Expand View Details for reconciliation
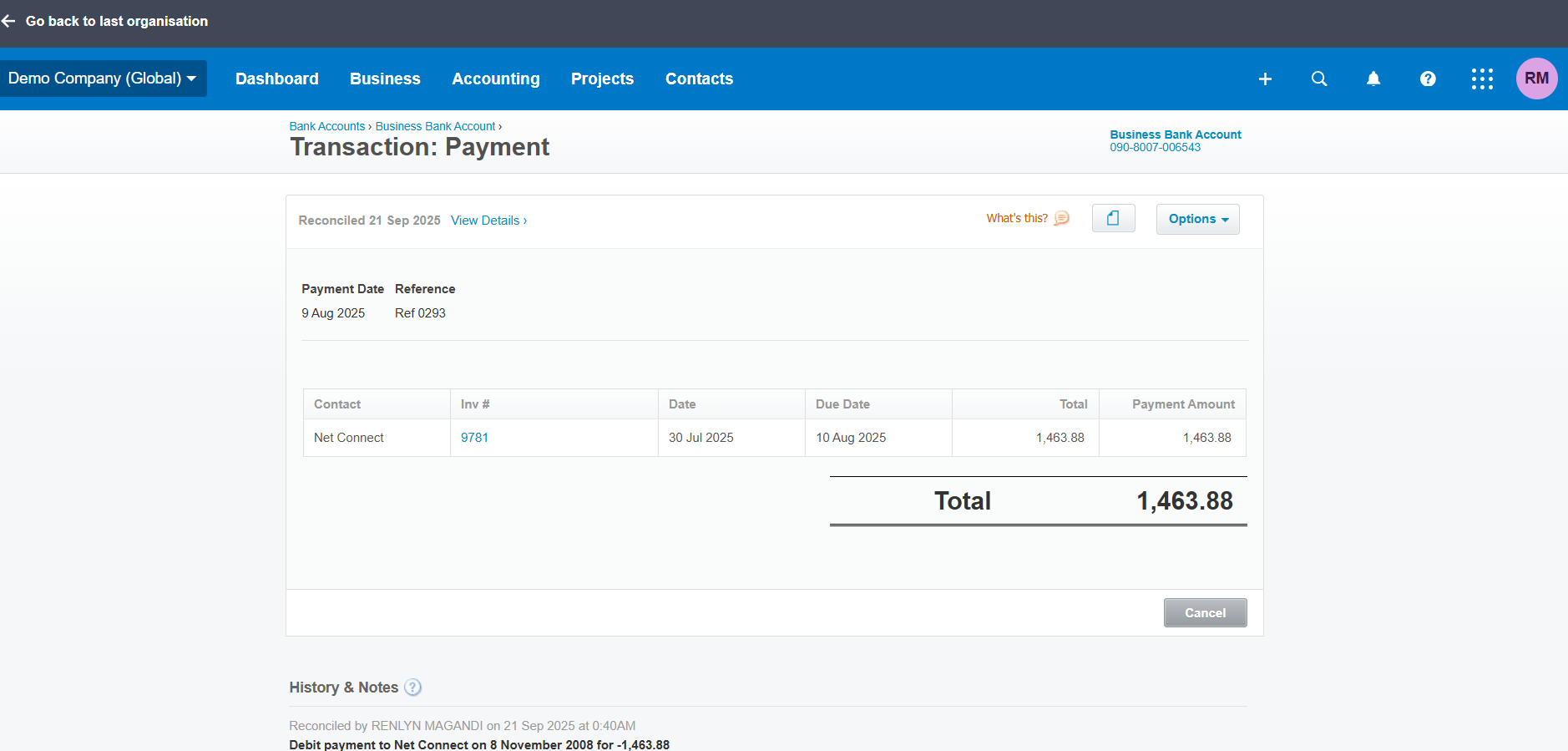Image resolution: width=1568 pixels, height=751 pixels. pos(488,221)
